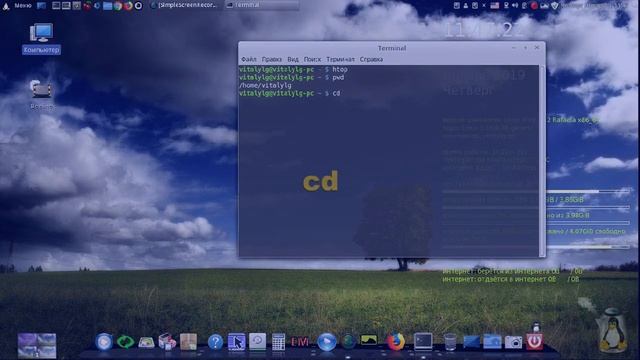The width and height of the screenshot is (640, 360).
Task: Click the red record indicator in system tray
Action: [x=534, y=6]
